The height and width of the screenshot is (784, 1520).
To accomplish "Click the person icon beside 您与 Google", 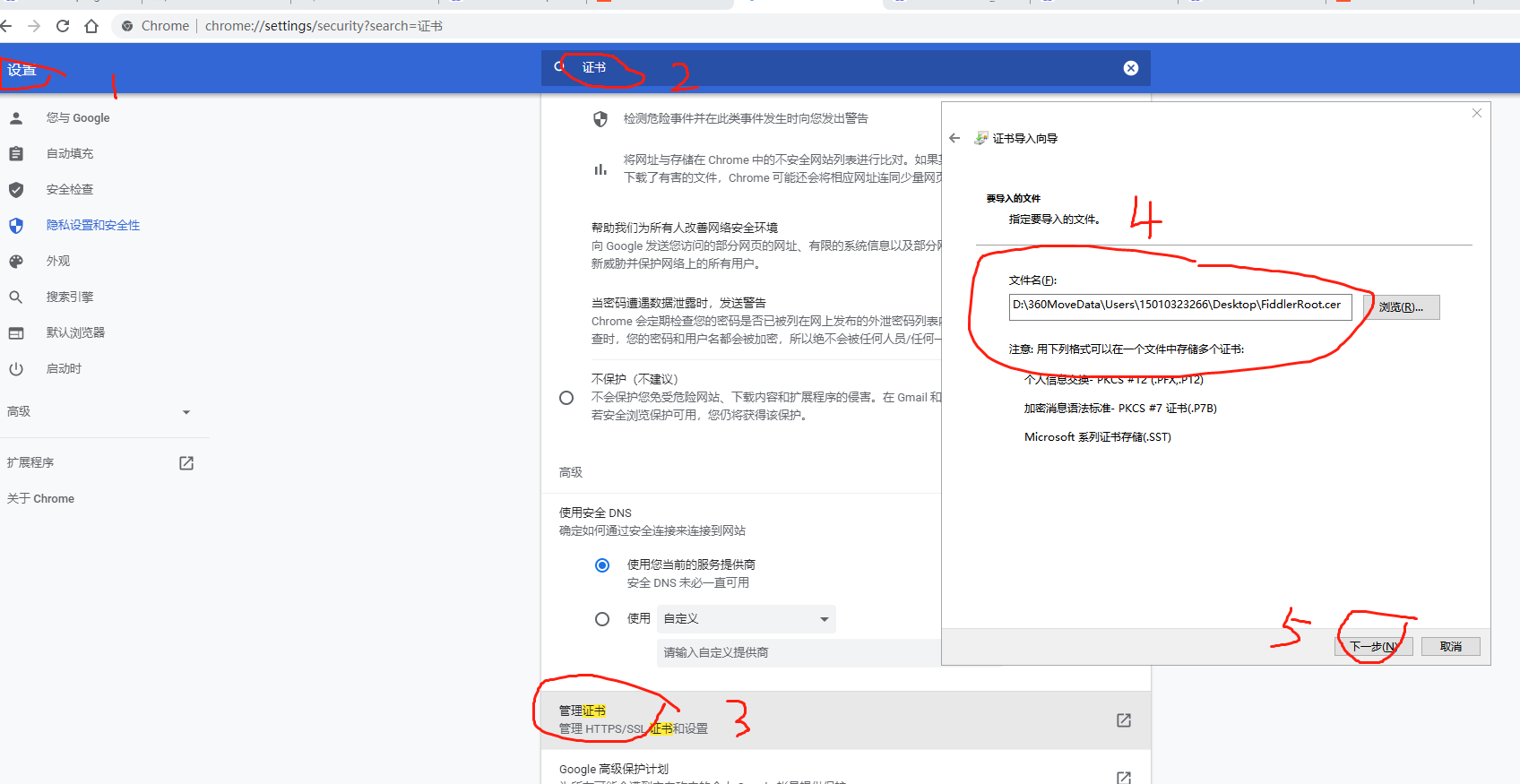I will click(x=16, y=117).
